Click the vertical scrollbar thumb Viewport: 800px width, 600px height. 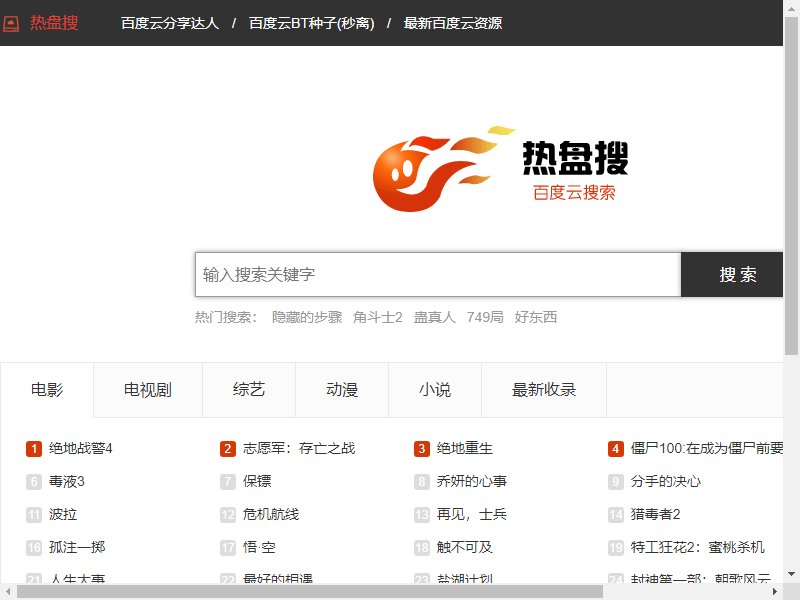click(791, 186)
